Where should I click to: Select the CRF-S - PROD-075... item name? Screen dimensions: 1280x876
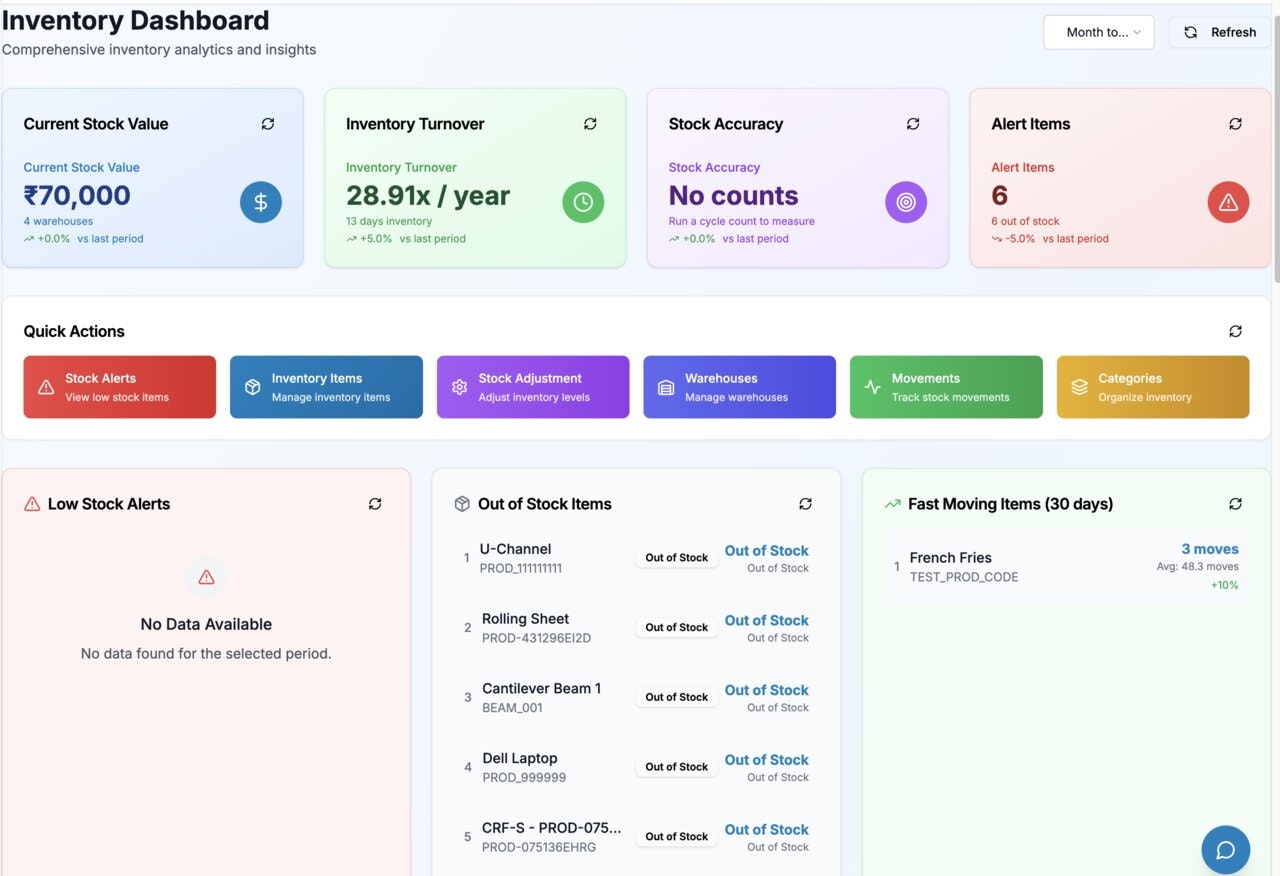click(x=551, y=828)
